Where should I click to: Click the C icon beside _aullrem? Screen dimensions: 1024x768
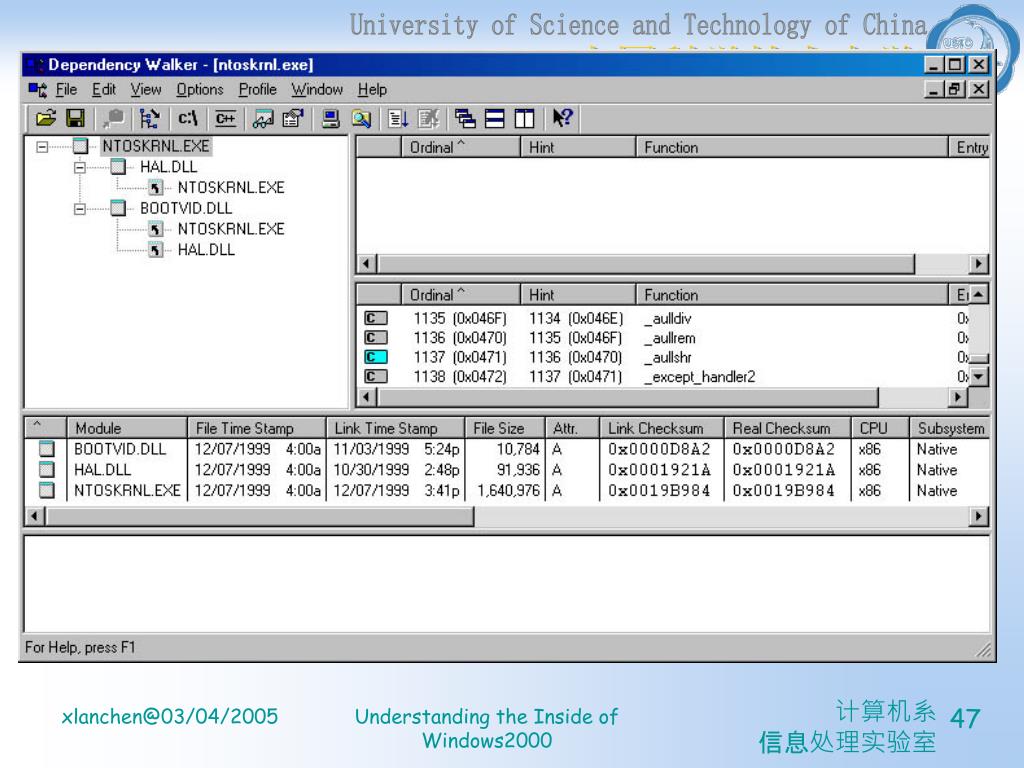pyautogui.click(x=376, y=338)
